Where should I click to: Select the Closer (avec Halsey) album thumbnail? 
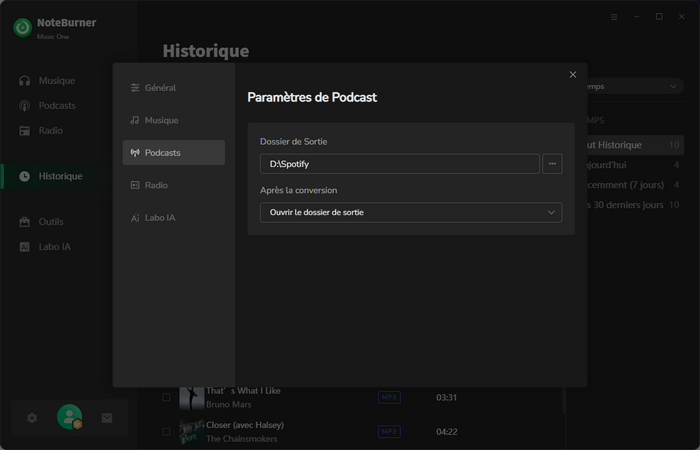coord(191,432)
